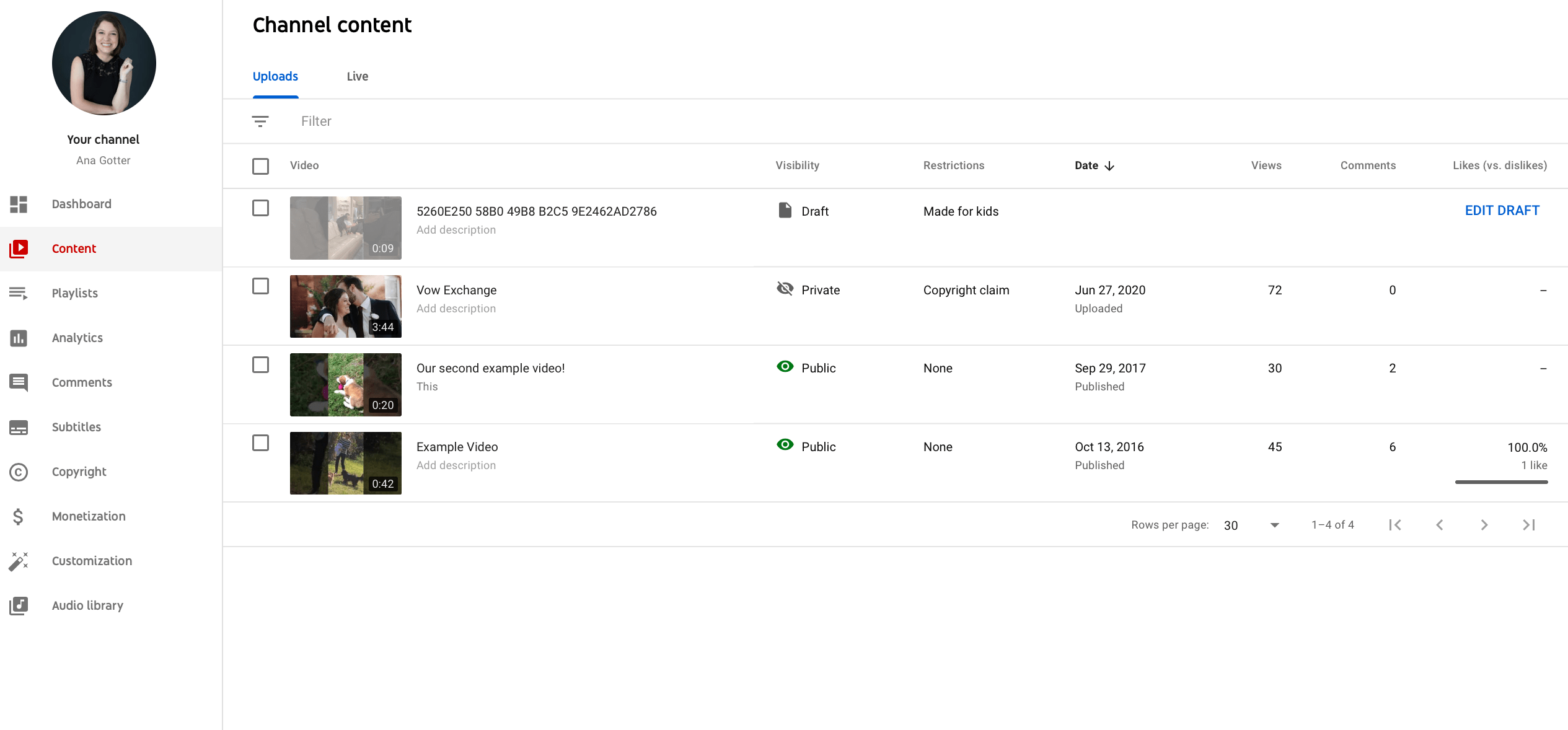Screen dimensions: 1568x730
Task: Open the Dashboard icon in sidebar
Action: 19,204
